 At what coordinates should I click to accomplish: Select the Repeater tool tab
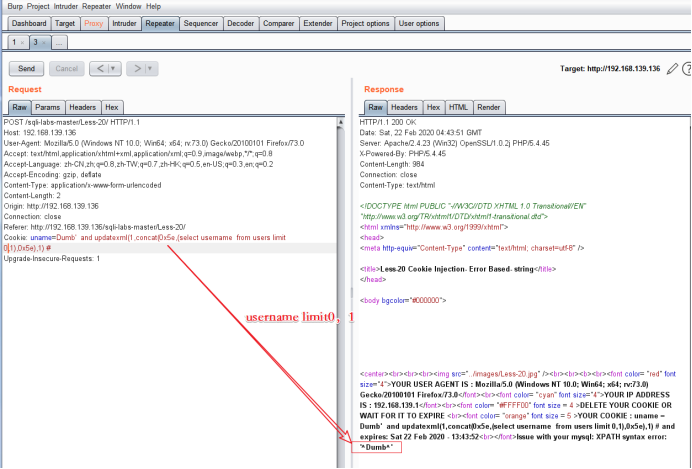pyautogui.click(x=160, y=23)
